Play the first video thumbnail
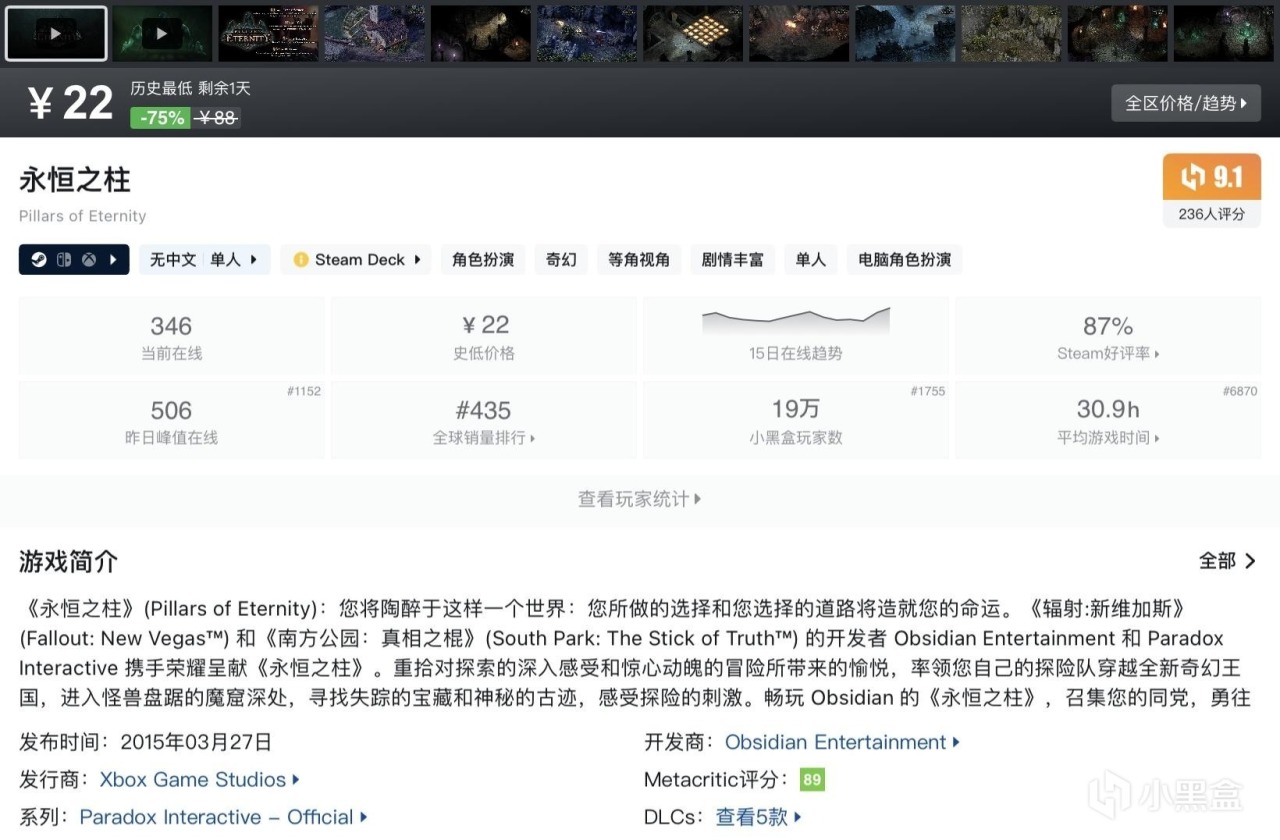Image resolution: width=1280 pixels, height=840 pixels. (x=56, y=33)
